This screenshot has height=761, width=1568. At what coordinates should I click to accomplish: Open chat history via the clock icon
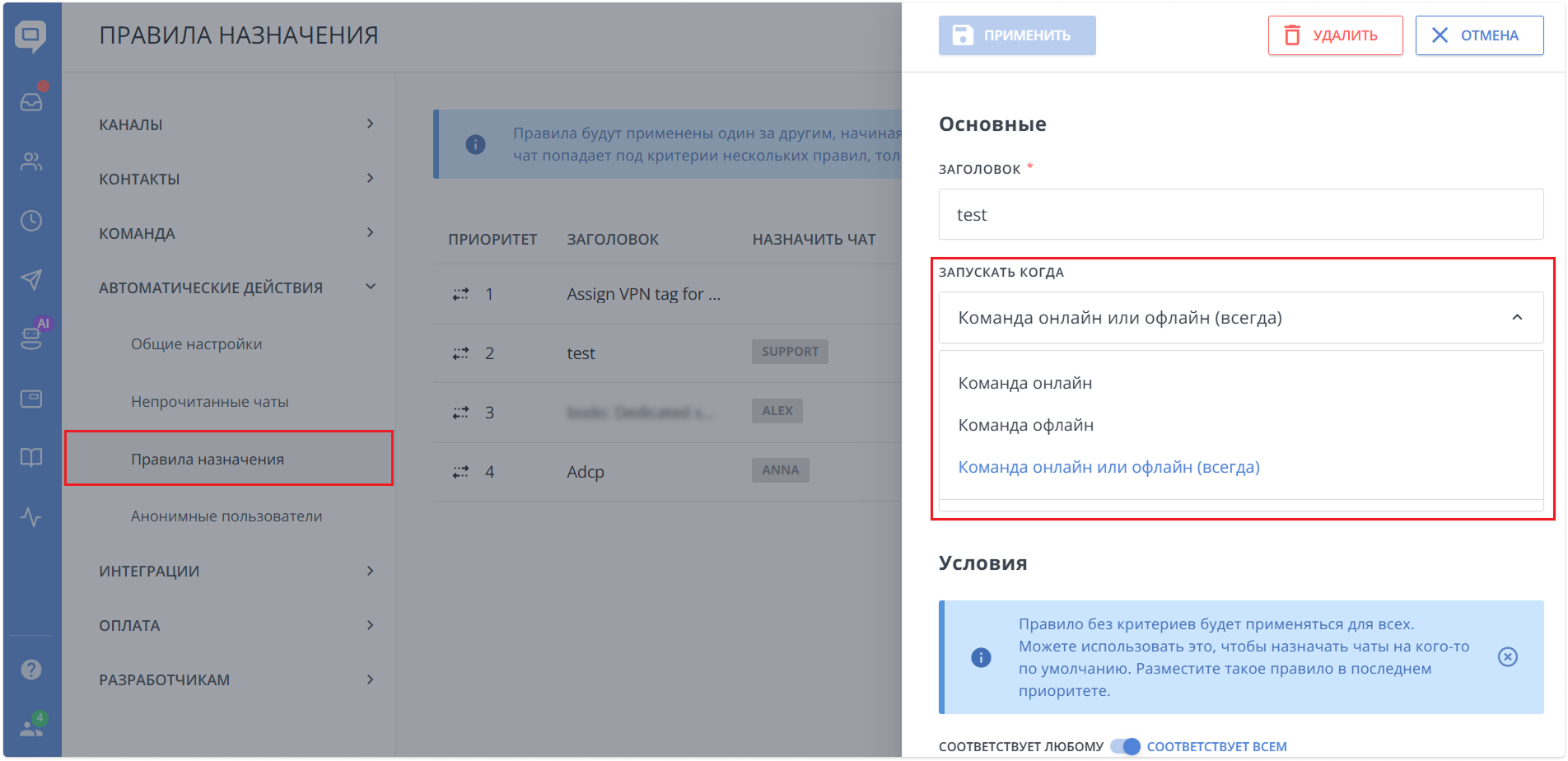click(31, 221)
